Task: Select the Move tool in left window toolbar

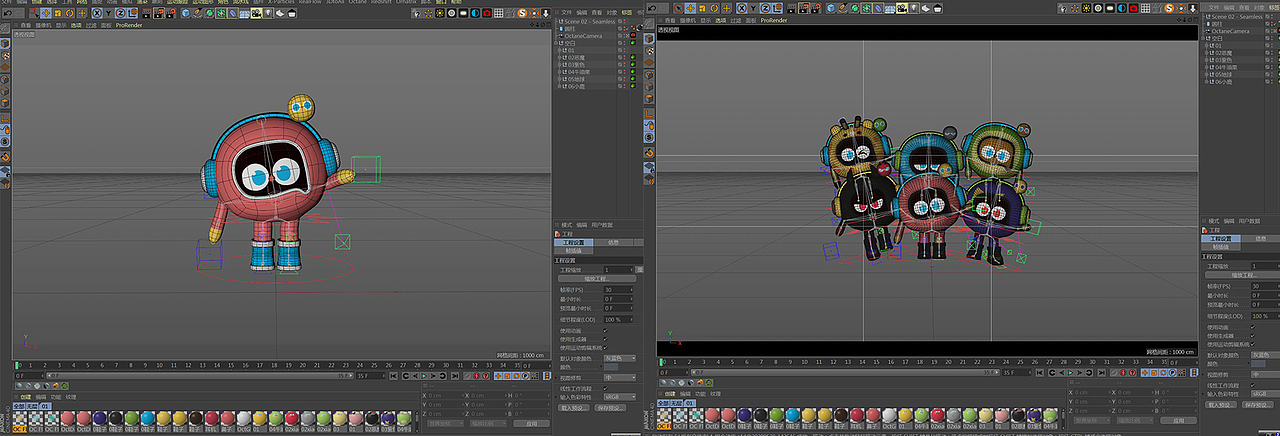Action: pyautogui.click(x=45, y=13)
